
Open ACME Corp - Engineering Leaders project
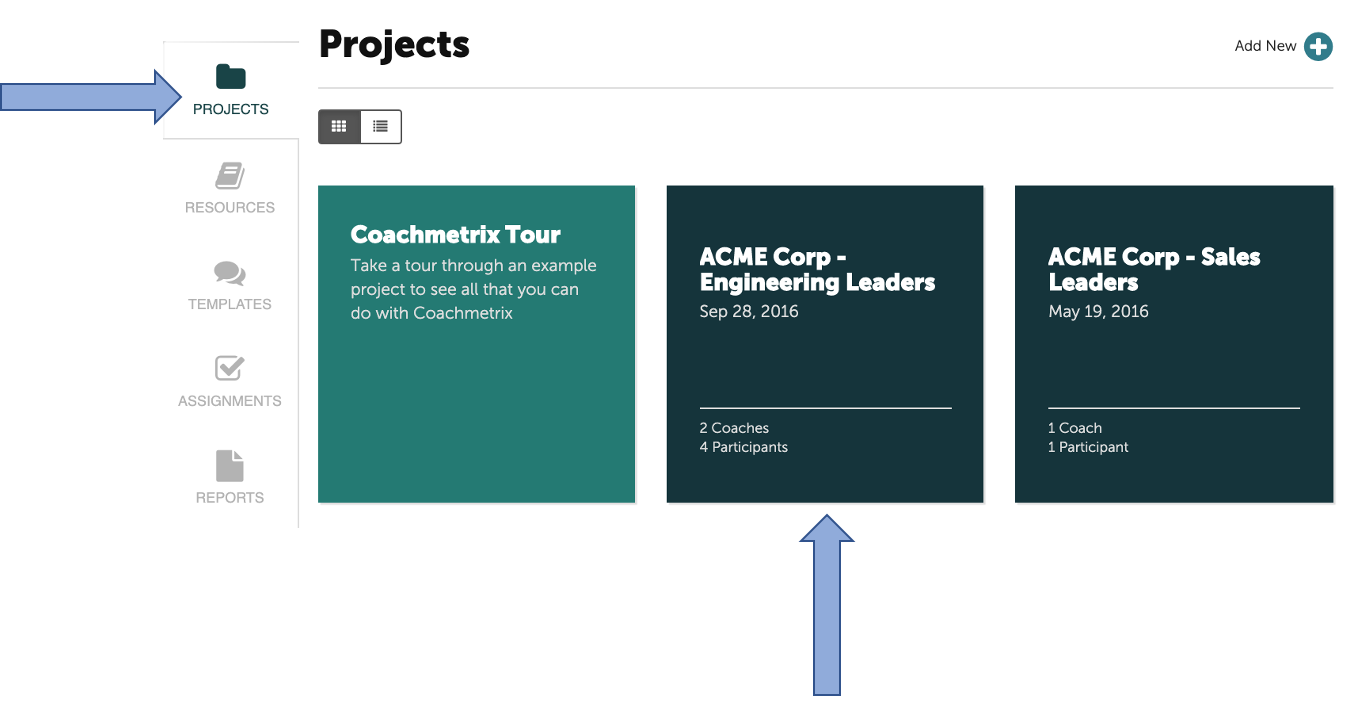[x=825, y=344]
